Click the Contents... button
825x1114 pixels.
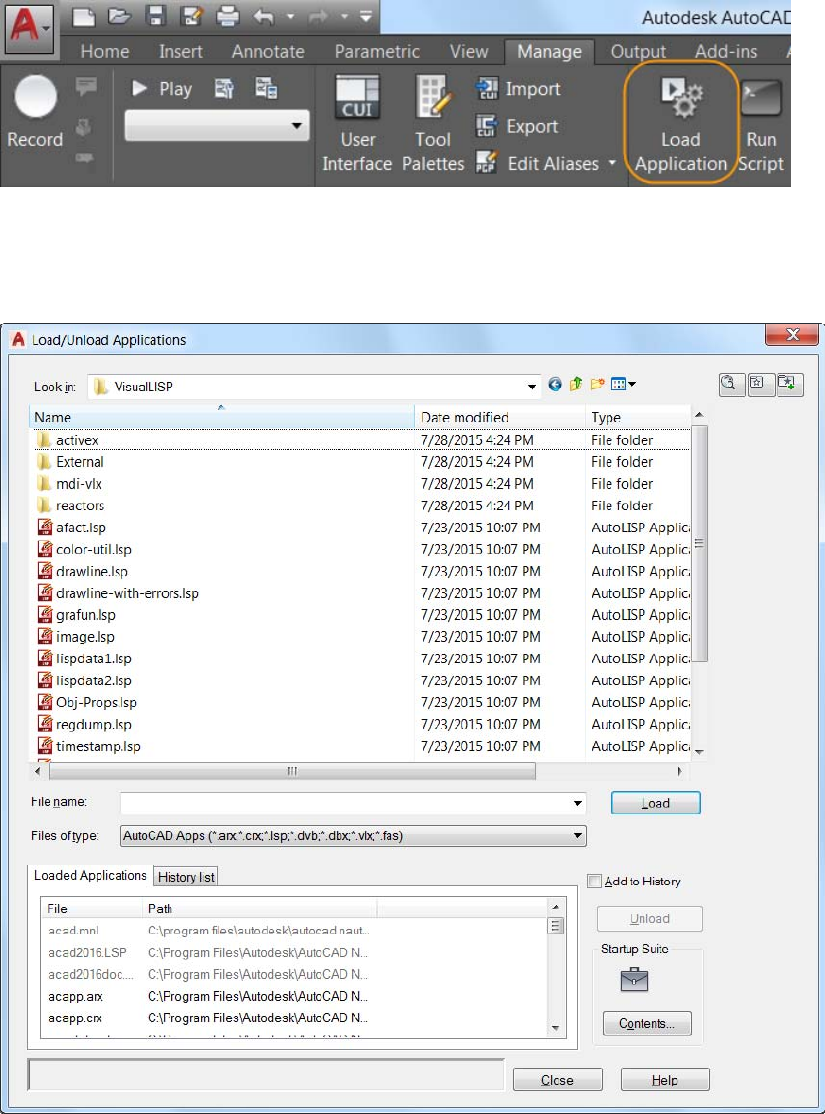pos(647,1023)
